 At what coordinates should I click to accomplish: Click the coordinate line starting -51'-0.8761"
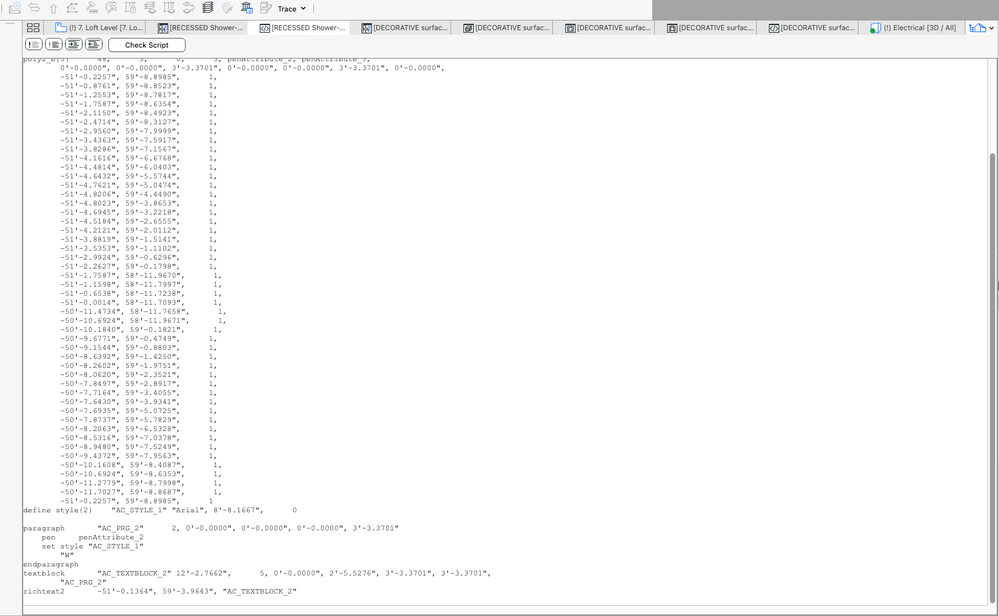click(139, 85)
